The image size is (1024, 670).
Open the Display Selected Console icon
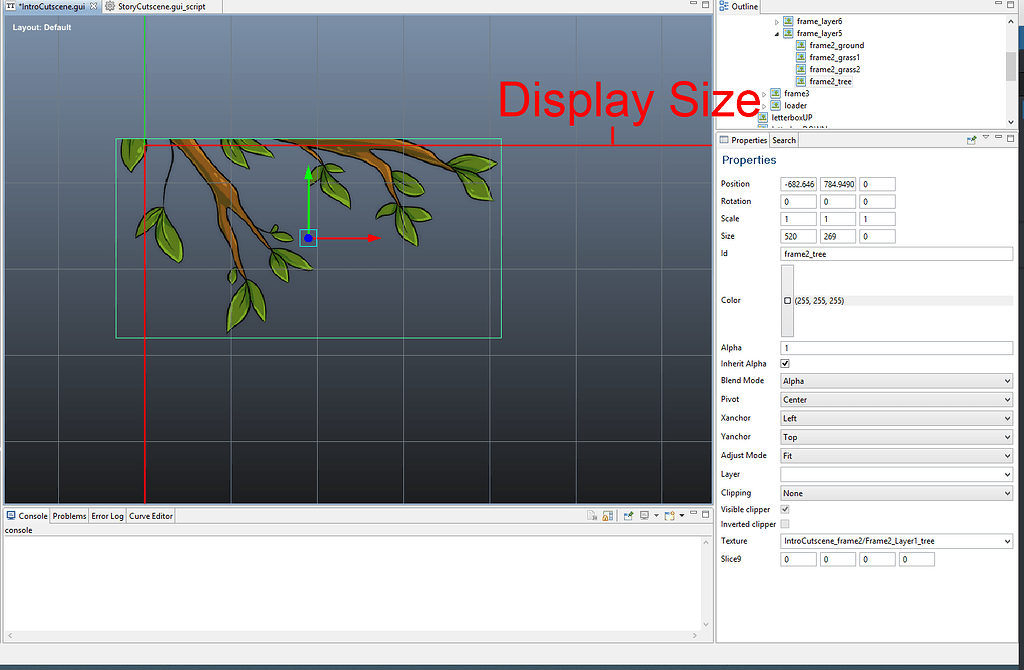[644, 514]
